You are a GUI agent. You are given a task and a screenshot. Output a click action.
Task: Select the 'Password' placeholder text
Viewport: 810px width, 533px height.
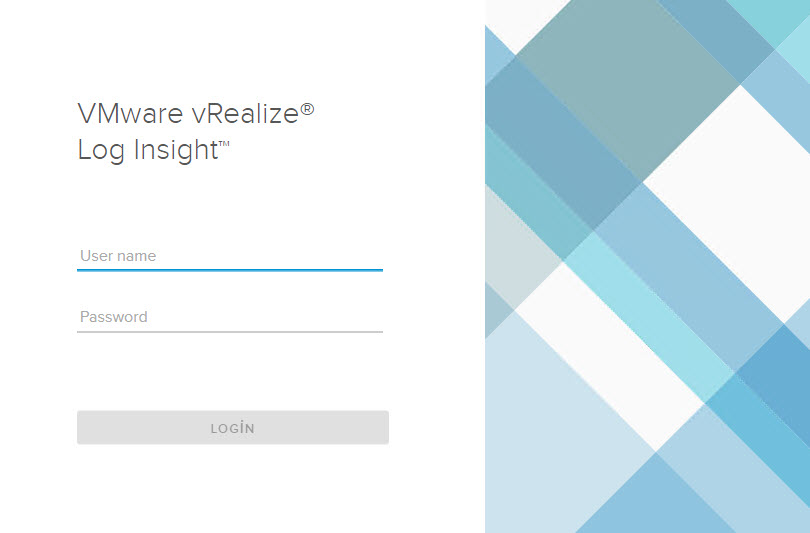[114, 317]
